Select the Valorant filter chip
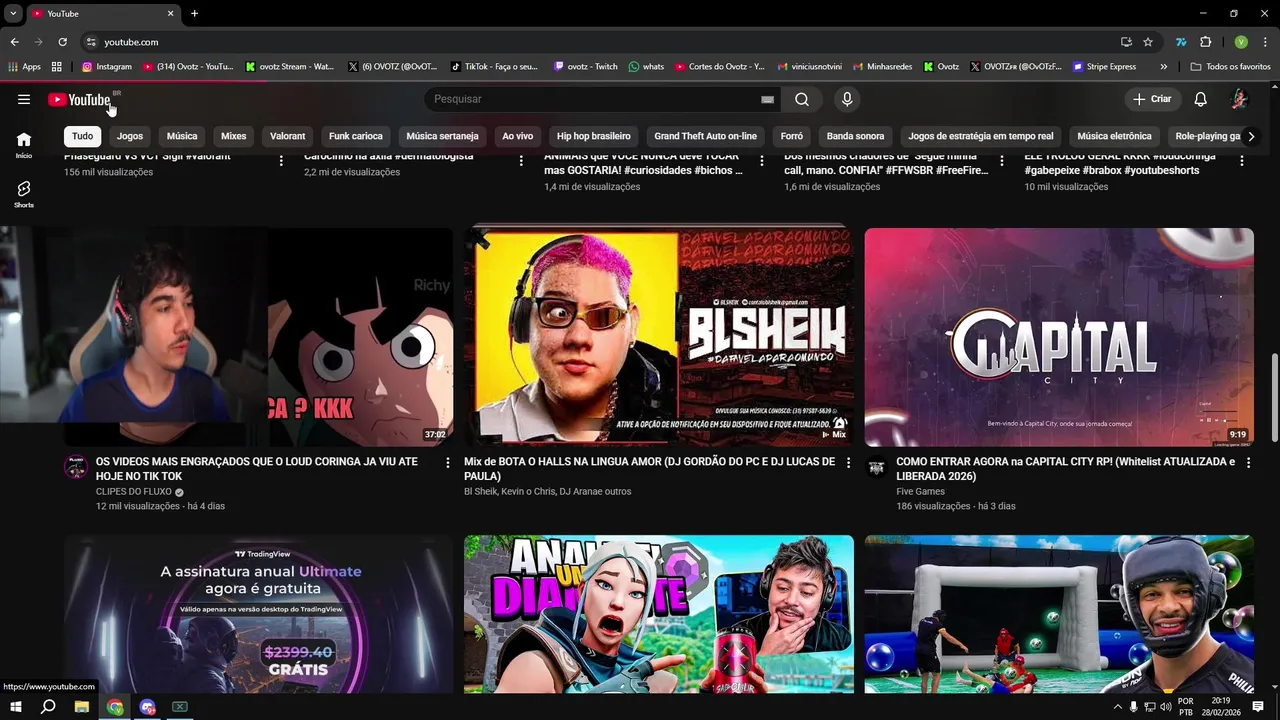Screen dimensions: 1280x720 [x=288, y=136]
